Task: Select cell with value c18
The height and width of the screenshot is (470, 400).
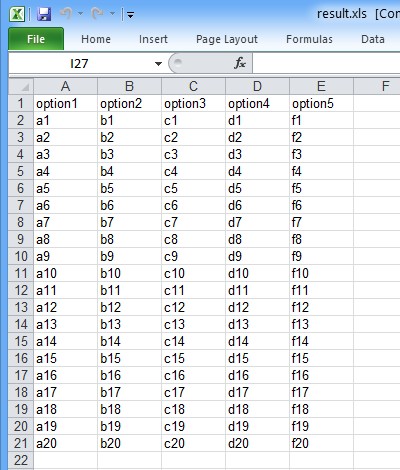Action: 193,409
